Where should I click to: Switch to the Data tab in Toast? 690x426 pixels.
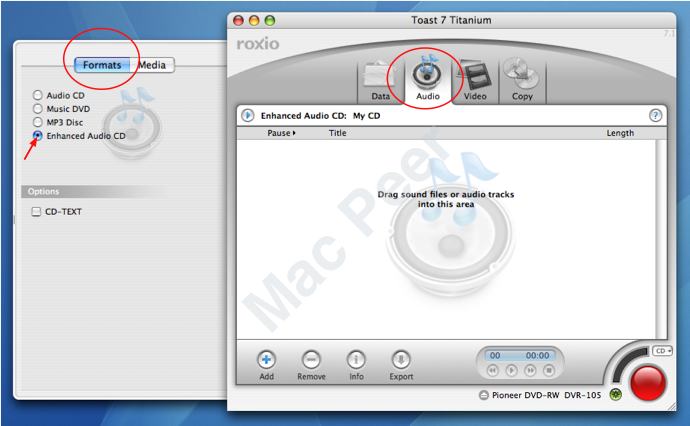click(380, 82)
